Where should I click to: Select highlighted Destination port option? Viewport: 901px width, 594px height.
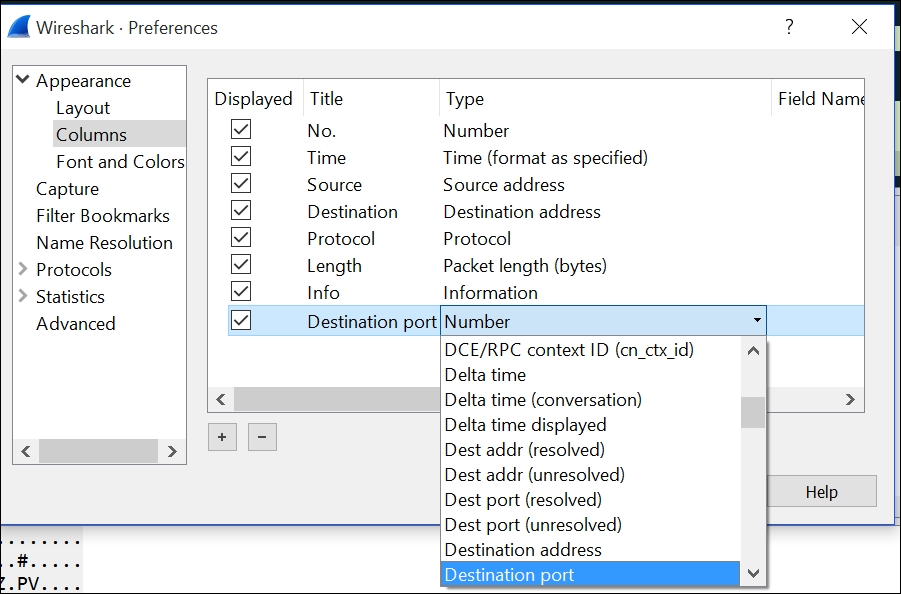click(591, 574)
